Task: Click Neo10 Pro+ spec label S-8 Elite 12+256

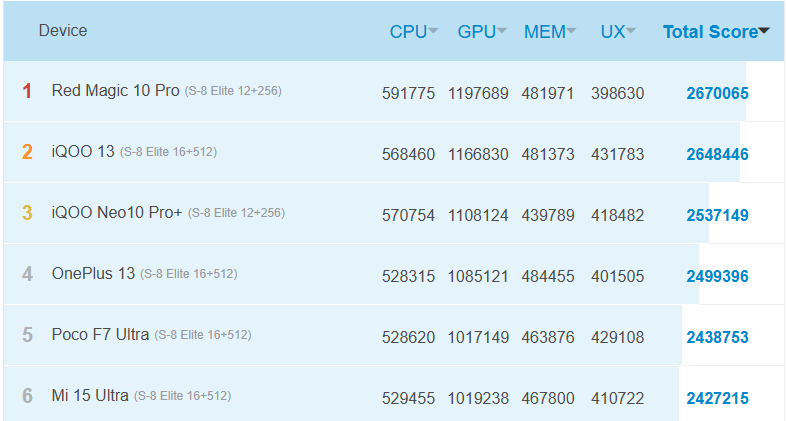Action: coord(237,213)
